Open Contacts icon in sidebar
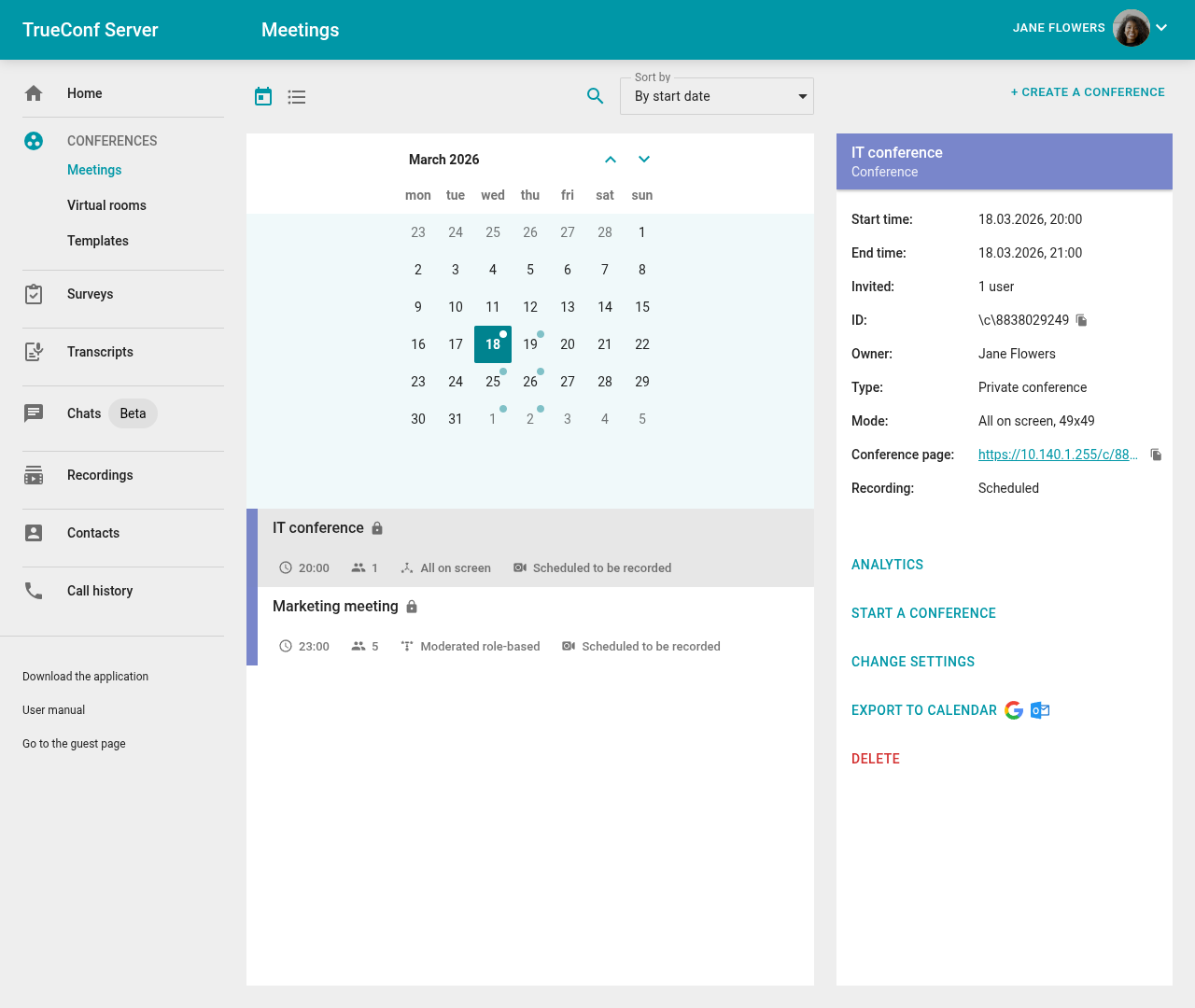The width and height of the screenshot is (1195, 1008). (34, 533)
